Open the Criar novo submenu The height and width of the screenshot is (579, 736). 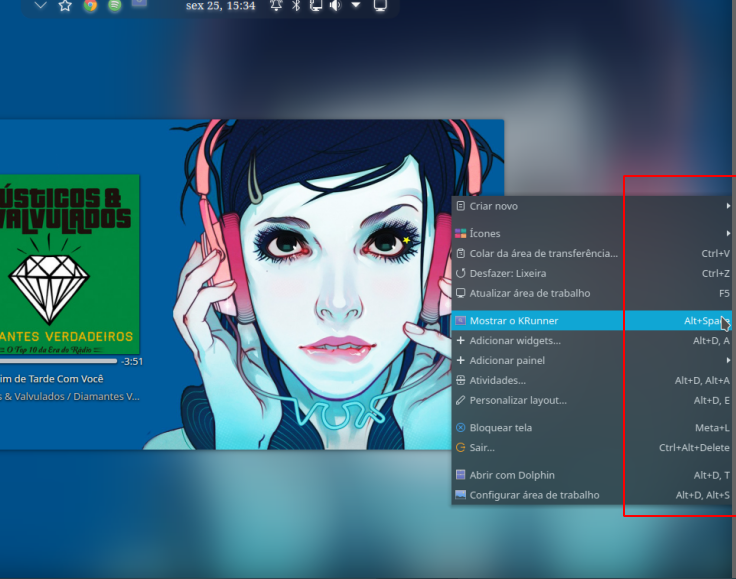click(591, 206)
